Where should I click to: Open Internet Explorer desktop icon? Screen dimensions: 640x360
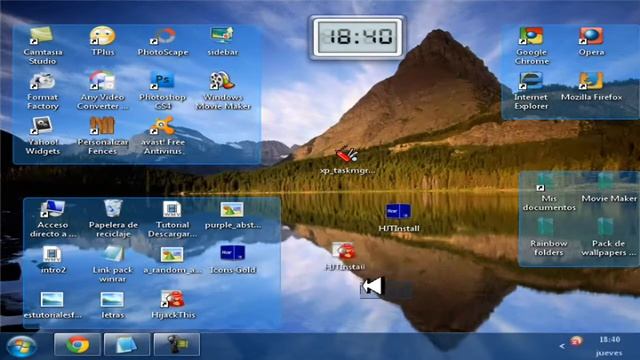pos(531,91)
